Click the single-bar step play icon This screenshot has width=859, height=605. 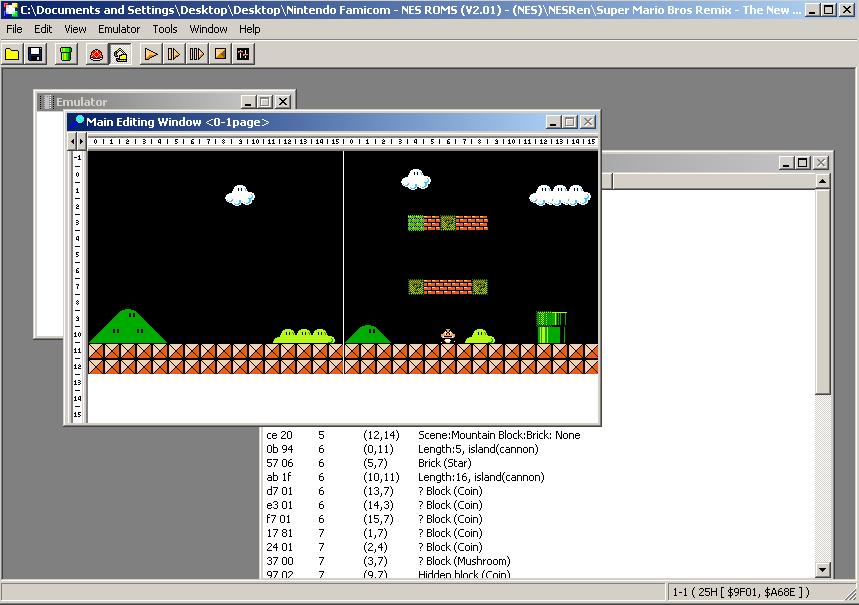tap(174, 54)
